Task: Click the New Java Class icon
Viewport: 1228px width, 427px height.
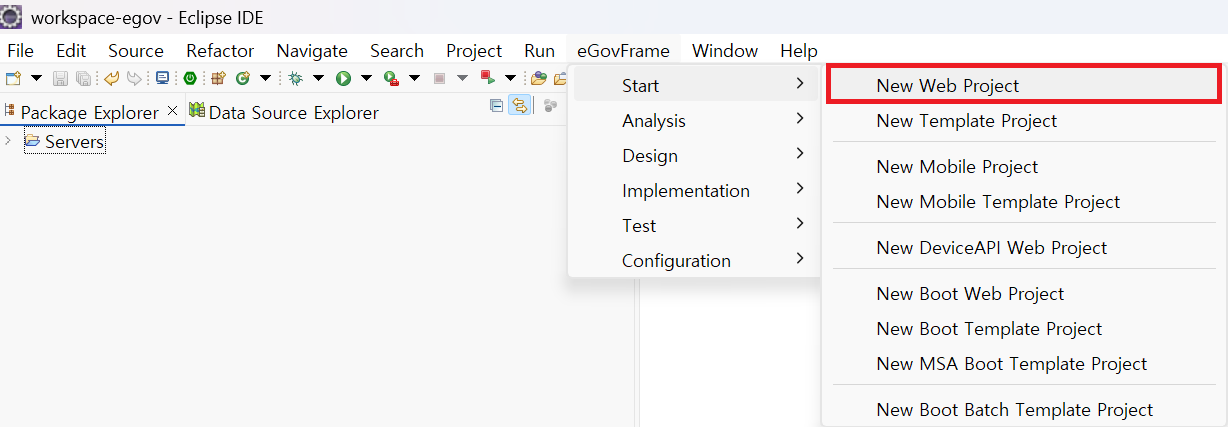Action: click(243, 78)
